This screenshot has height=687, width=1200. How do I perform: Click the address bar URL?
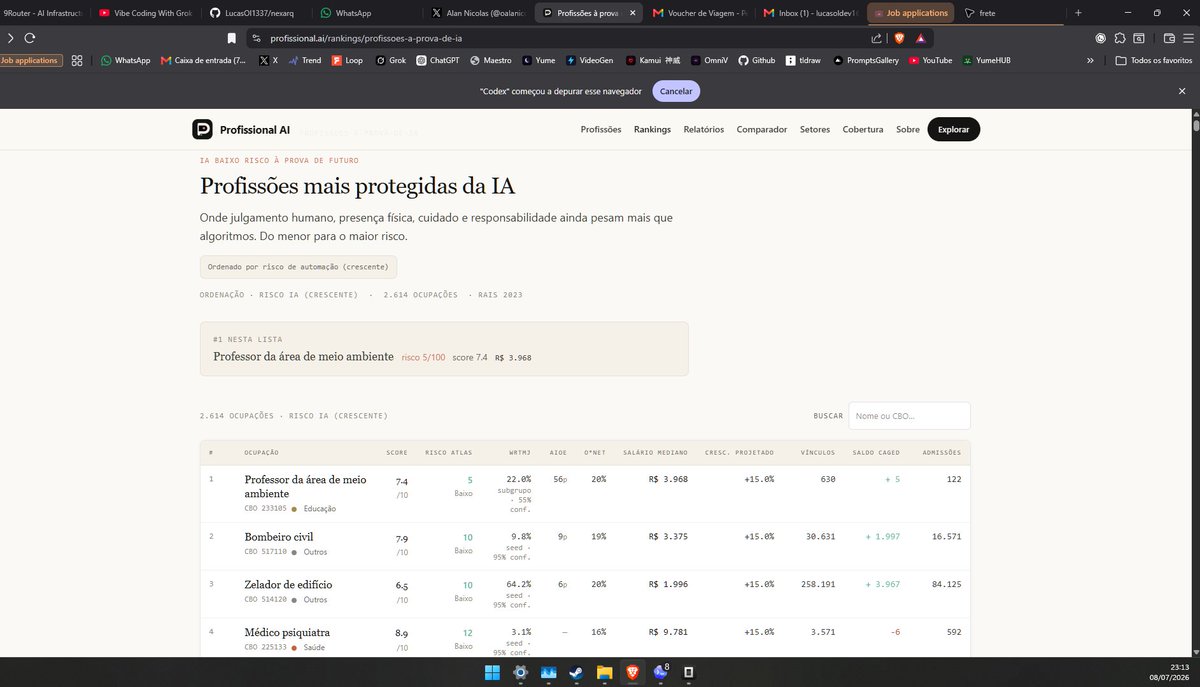[x=365, y=38]
